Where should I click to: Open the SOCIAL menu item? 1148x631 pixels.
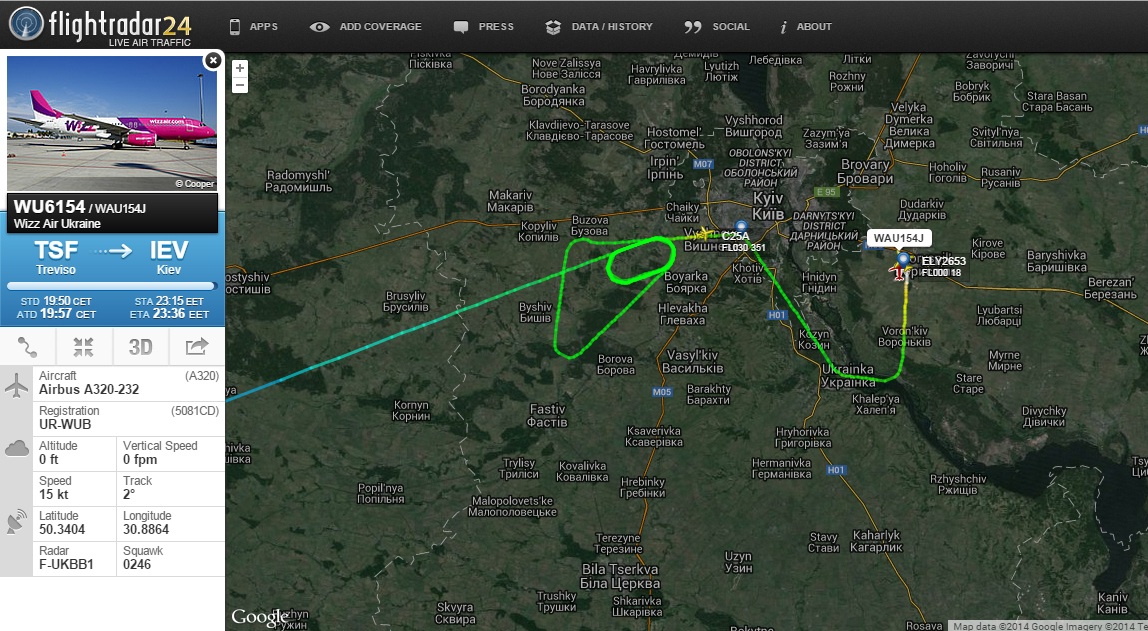tap(717, 26)
